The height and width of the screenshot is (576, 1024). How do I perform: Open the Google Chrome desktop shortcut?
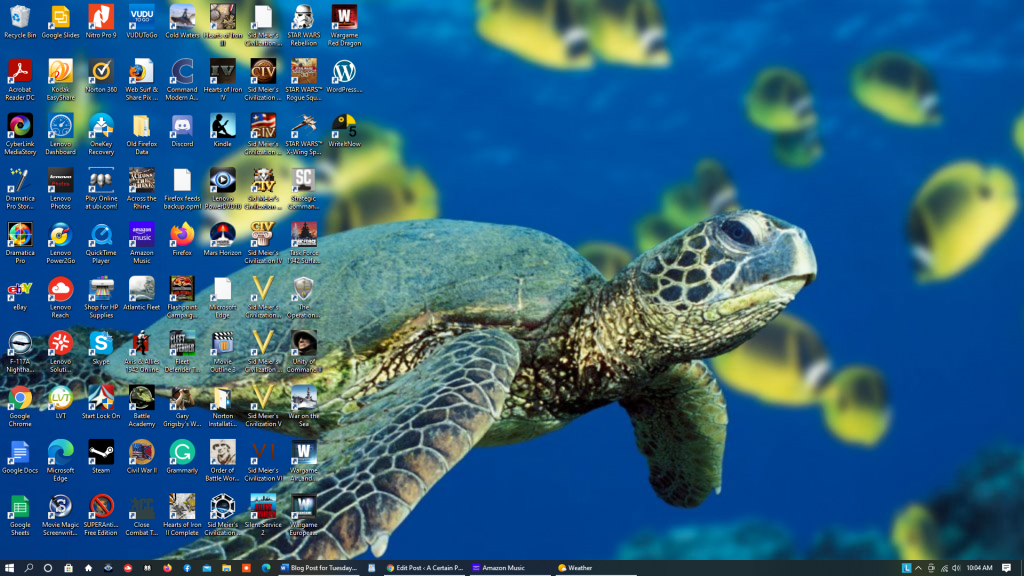[x=20, y=398]
